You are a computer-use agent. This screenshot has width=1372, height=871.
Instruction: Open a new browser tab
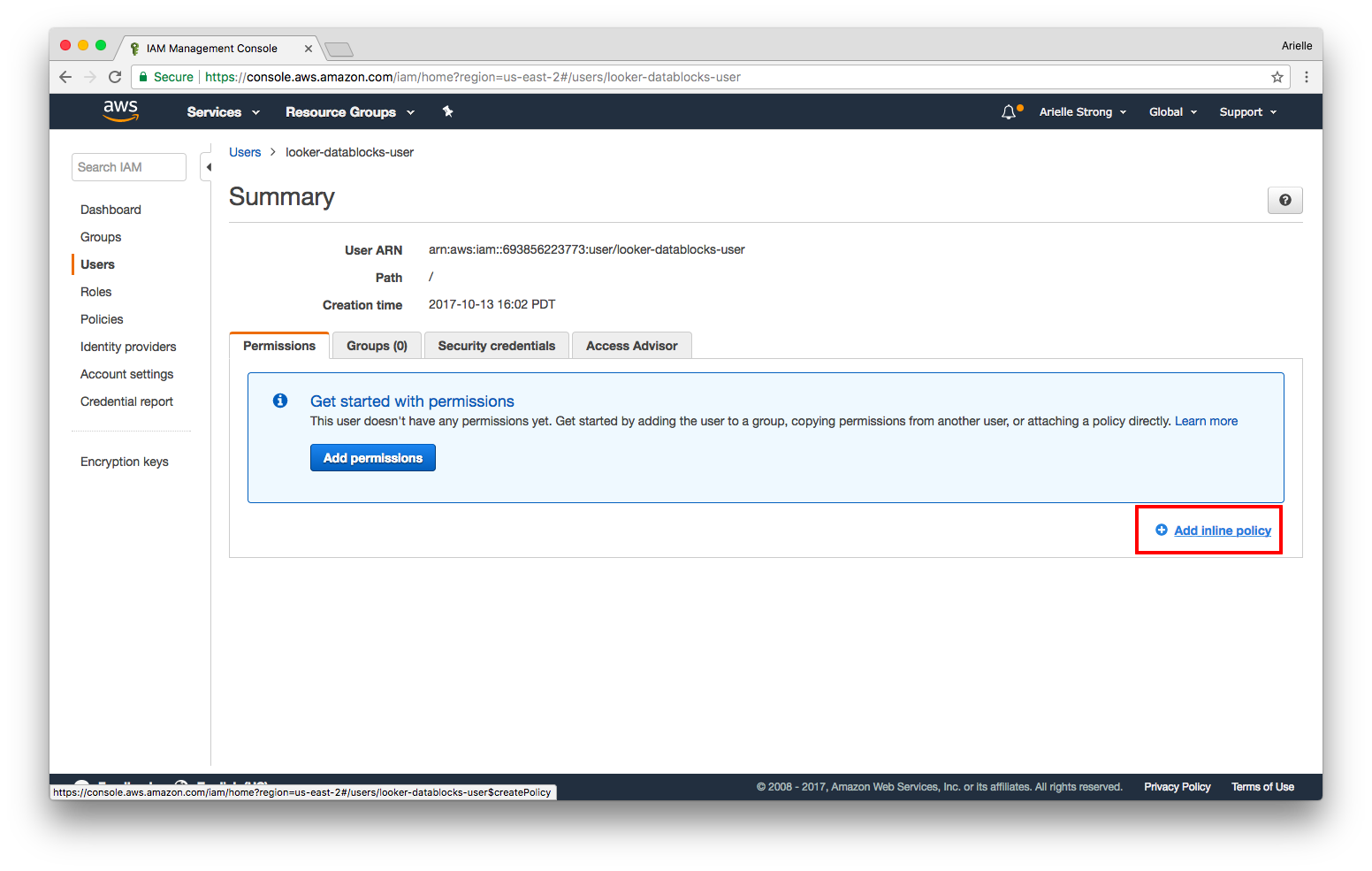pyautogui.click(x=339, y=50)
